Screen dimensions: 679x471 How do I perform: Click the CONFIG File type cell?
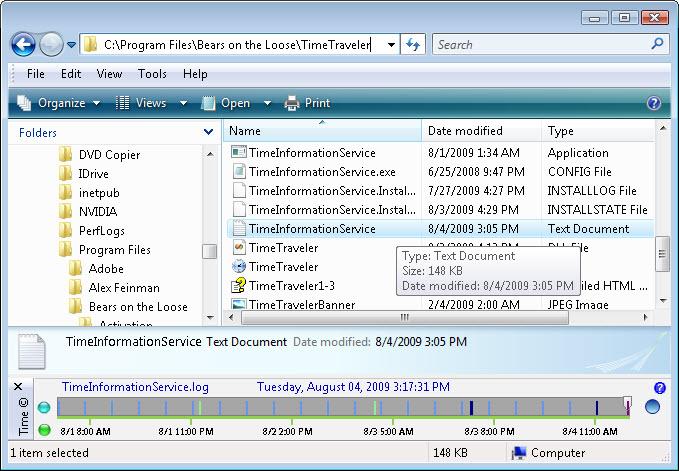(579, 171)
